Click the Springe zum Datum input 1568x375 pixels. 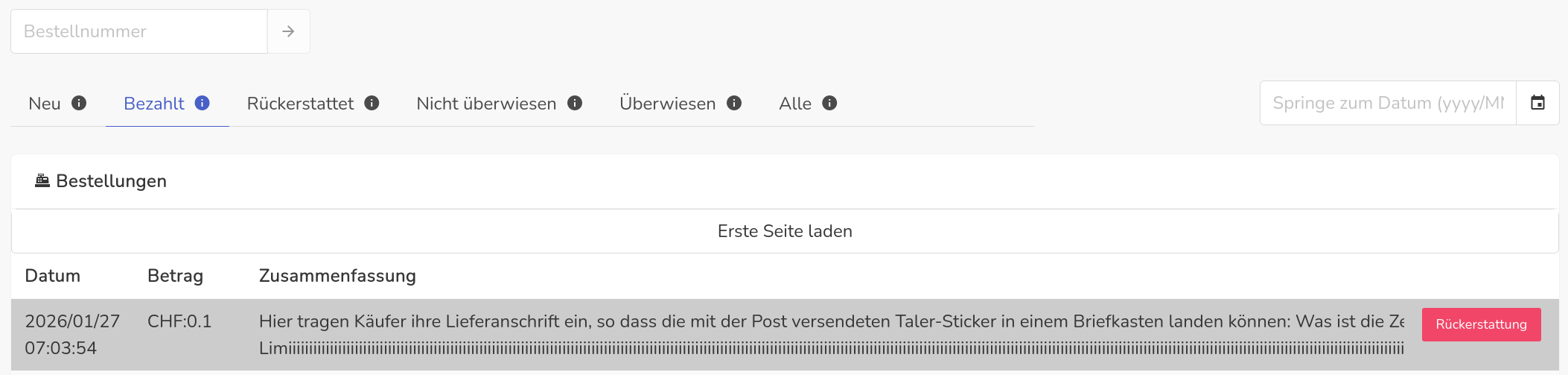click(x=1388, y=103)
